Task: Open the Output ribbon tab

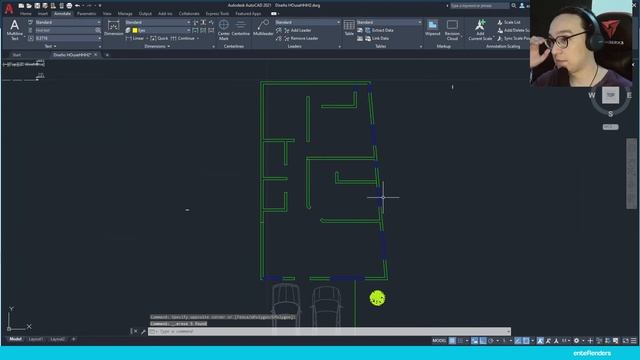Action: [145, 13]
